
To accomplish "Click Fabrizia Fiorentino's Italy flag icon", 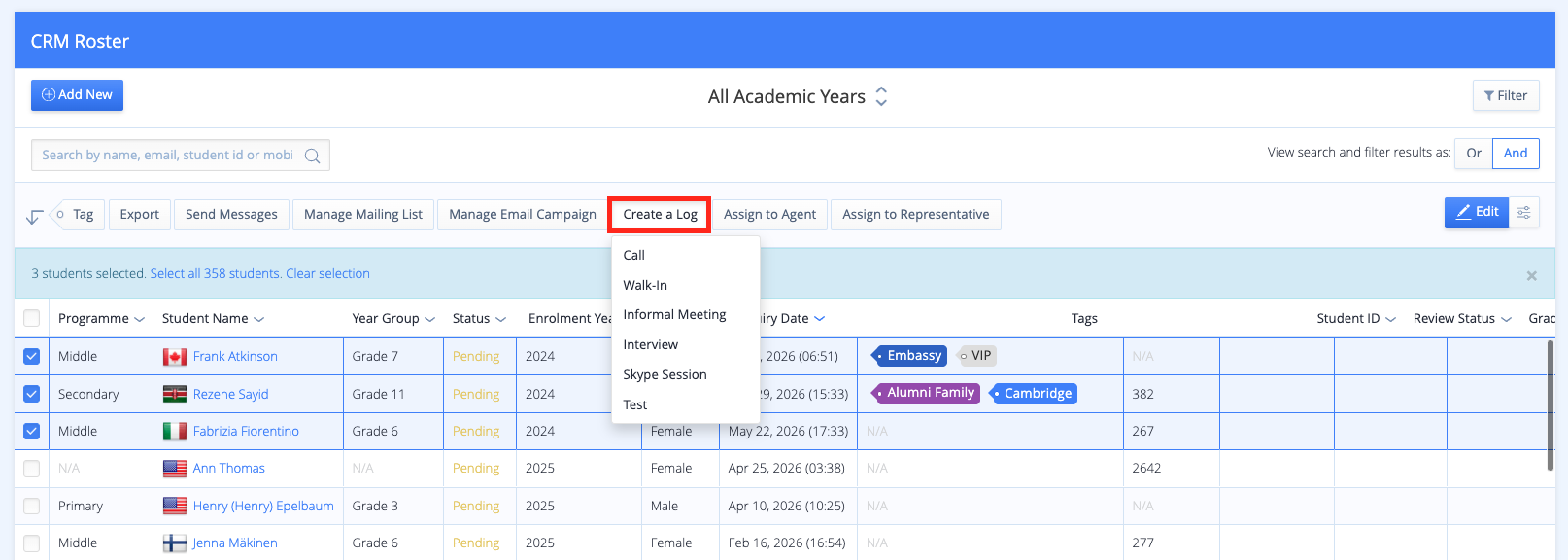I will (175, 431).
